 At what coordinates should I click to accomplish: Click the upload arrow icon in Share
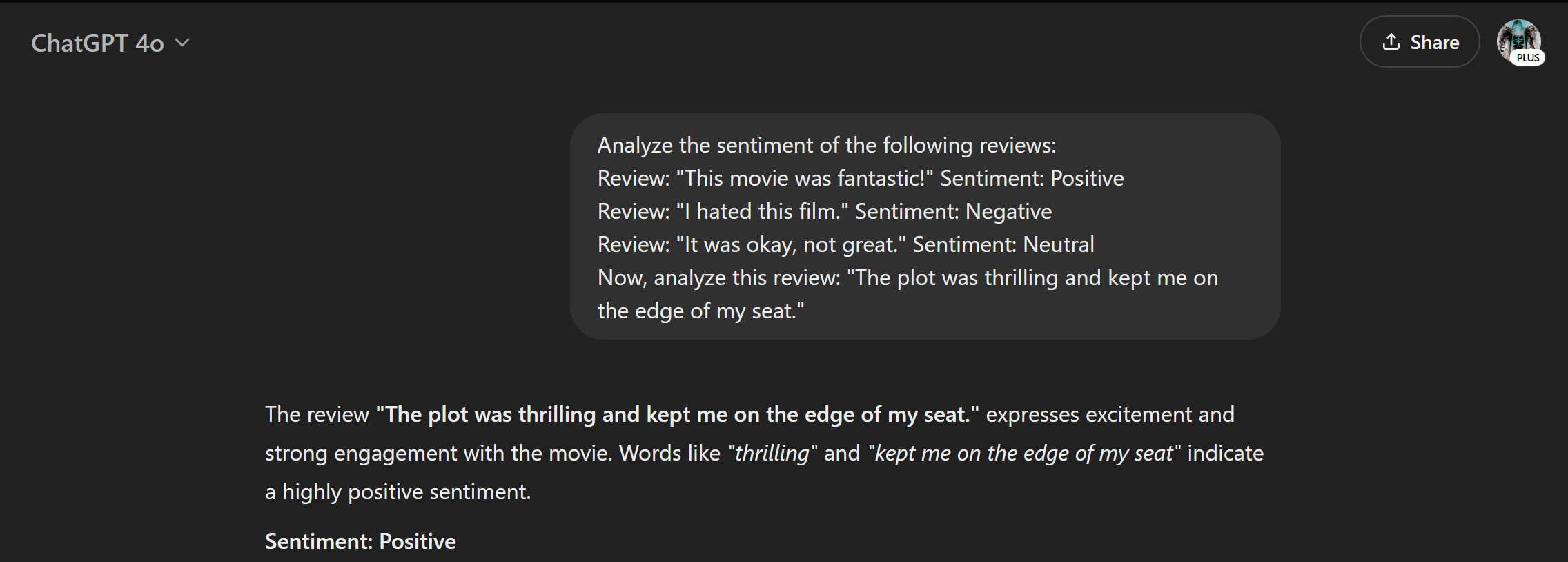pyautogui.click(x=1391, y=42)
